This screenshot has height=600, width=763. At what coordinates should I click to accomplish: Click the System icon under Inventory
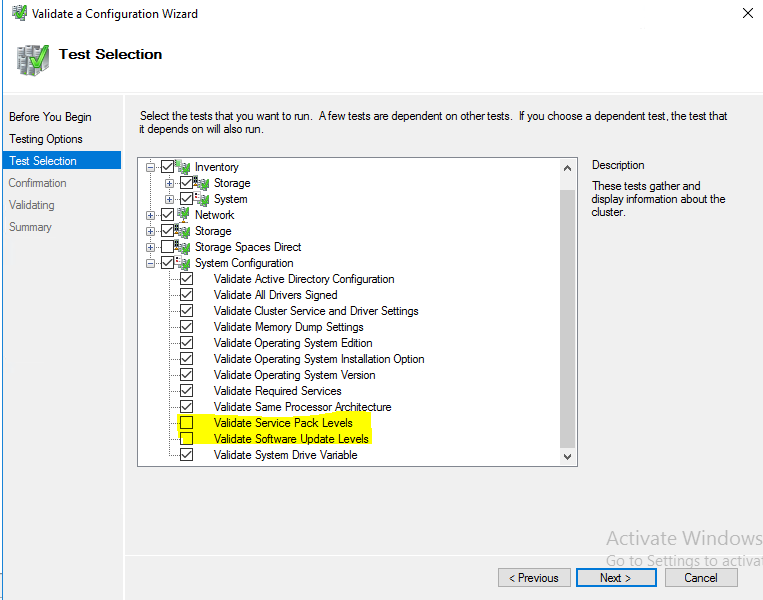[x=202, y=199]
